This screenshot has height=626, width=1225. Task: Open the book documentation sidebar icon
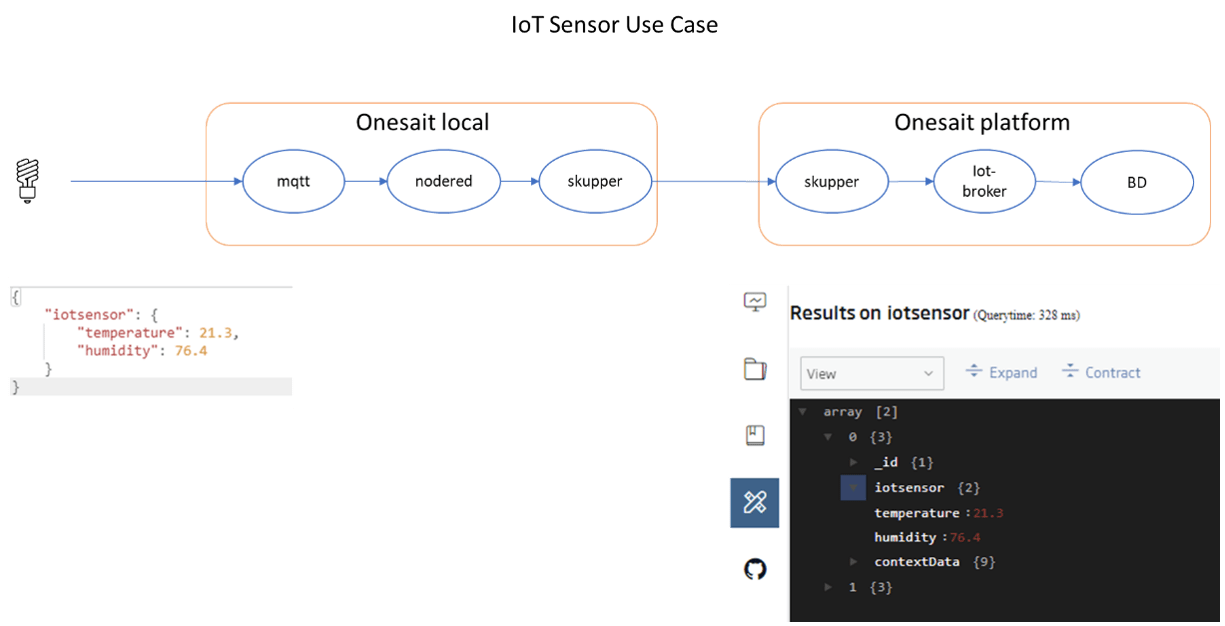tap(755, 435)
